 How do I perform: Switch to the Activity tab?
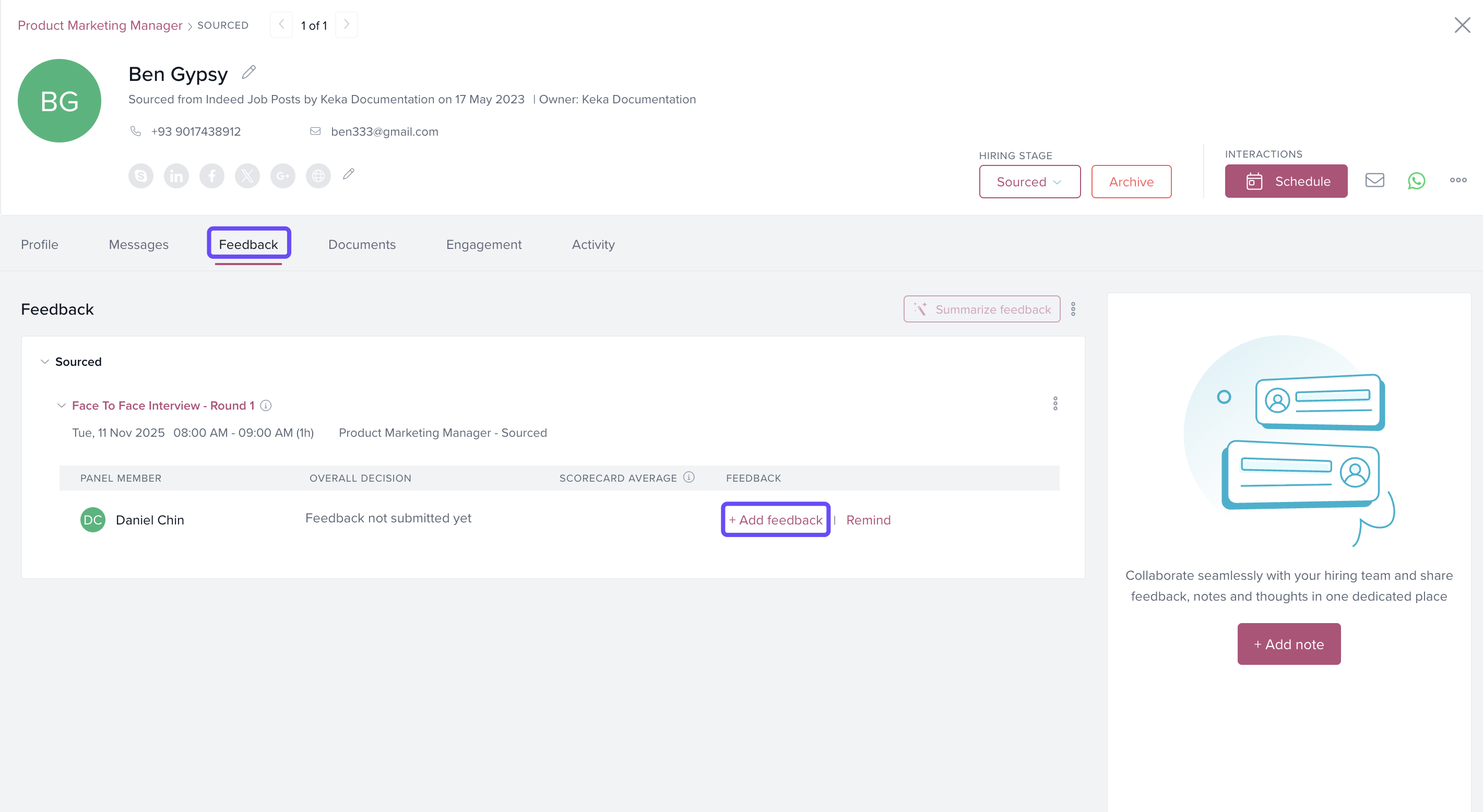coord(593,245)
